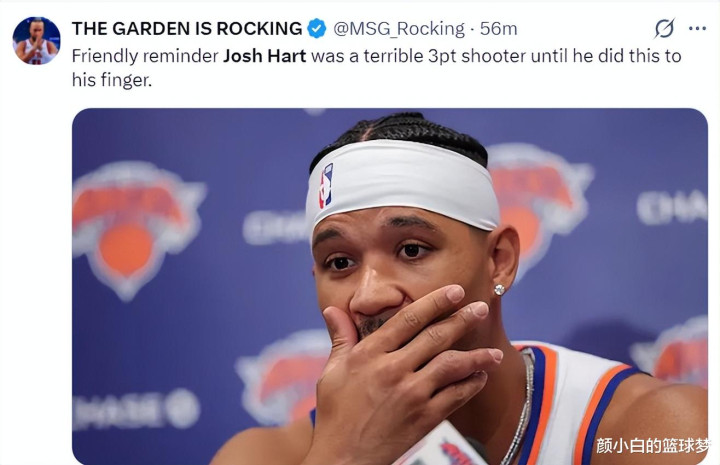This screenshot has width=720, height=465.
Task: Click the partial CHA text at photo's right edge
Action: point(672,207)
